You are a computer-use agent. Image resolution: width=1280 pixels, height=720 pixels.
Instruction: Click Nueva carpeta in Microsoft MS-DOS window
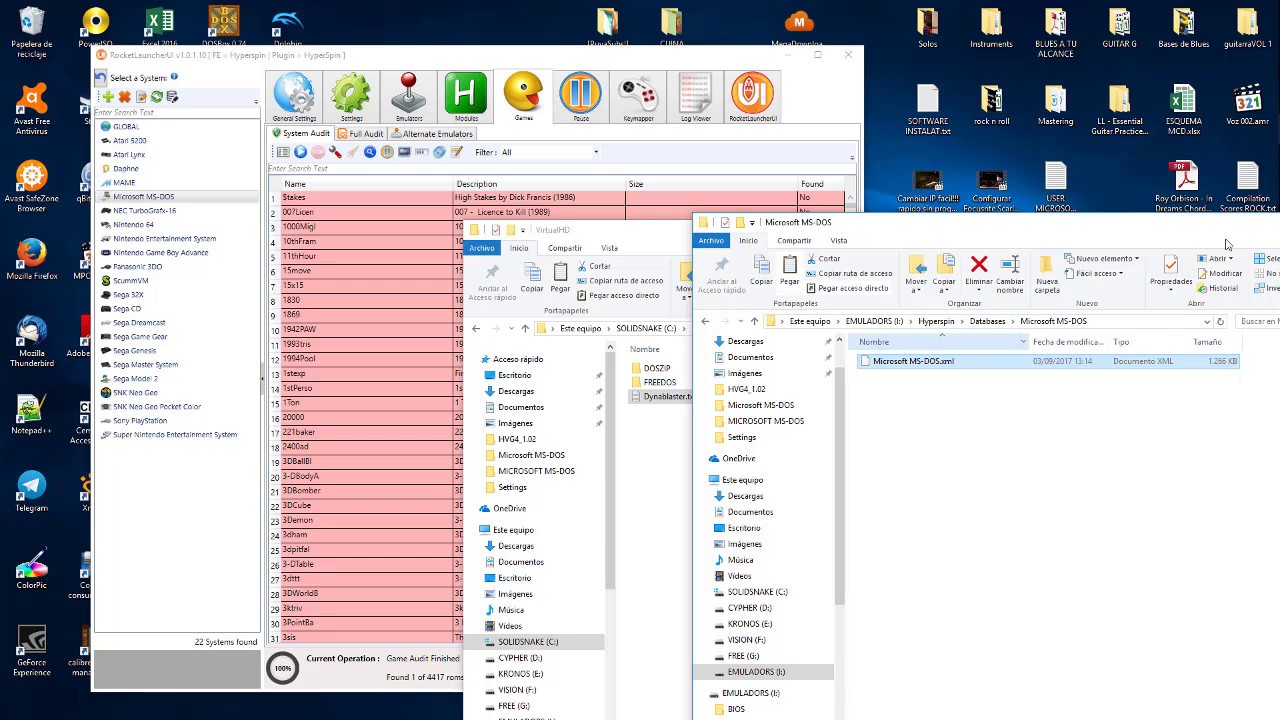coord(1047,274)
